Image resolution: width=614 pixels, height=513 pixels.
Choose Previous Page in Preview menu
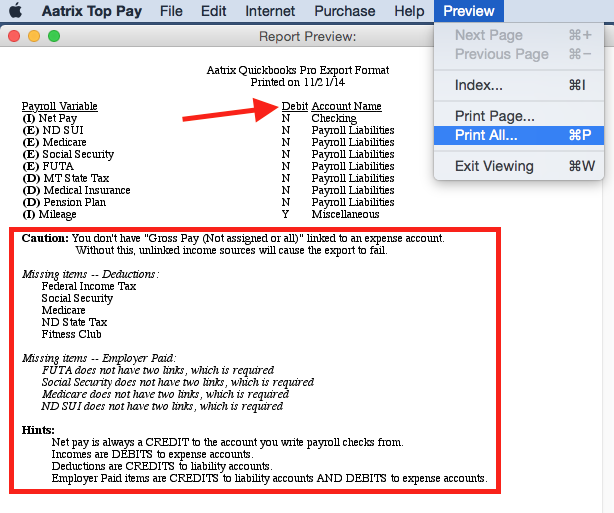tap(519, 54)
